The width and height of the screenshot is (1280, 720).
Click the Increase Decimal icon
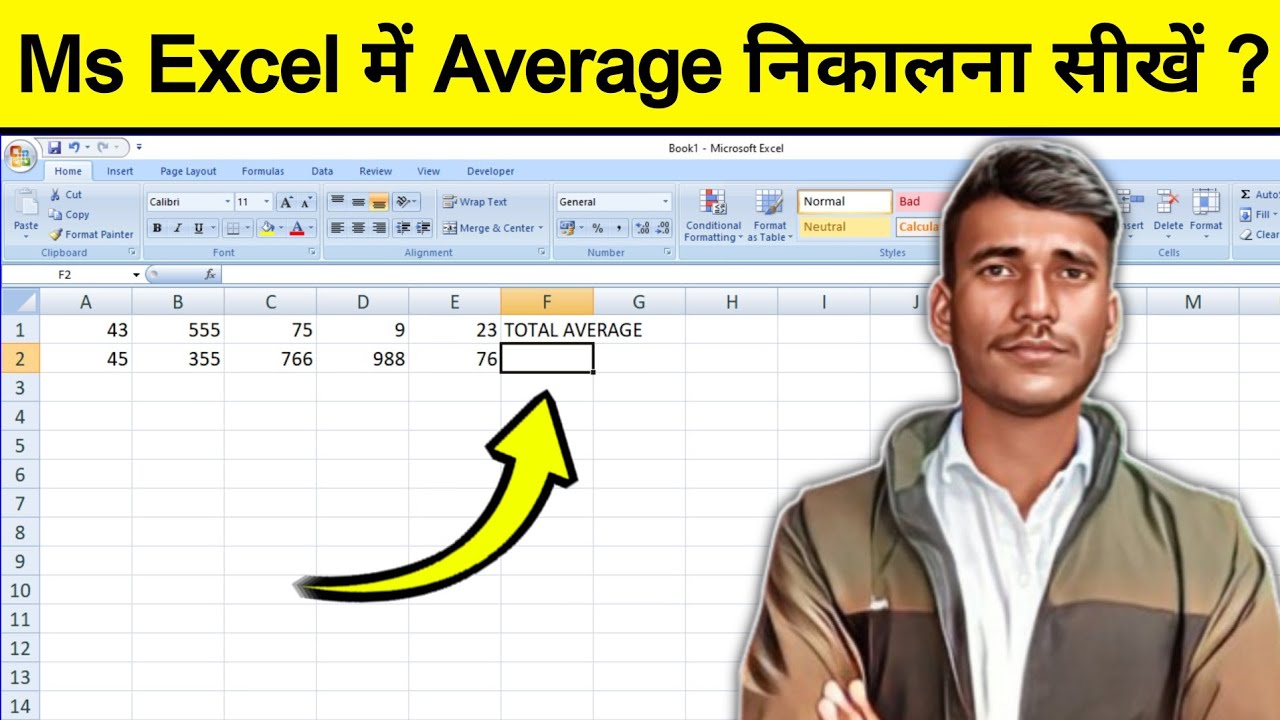(643, 228)
